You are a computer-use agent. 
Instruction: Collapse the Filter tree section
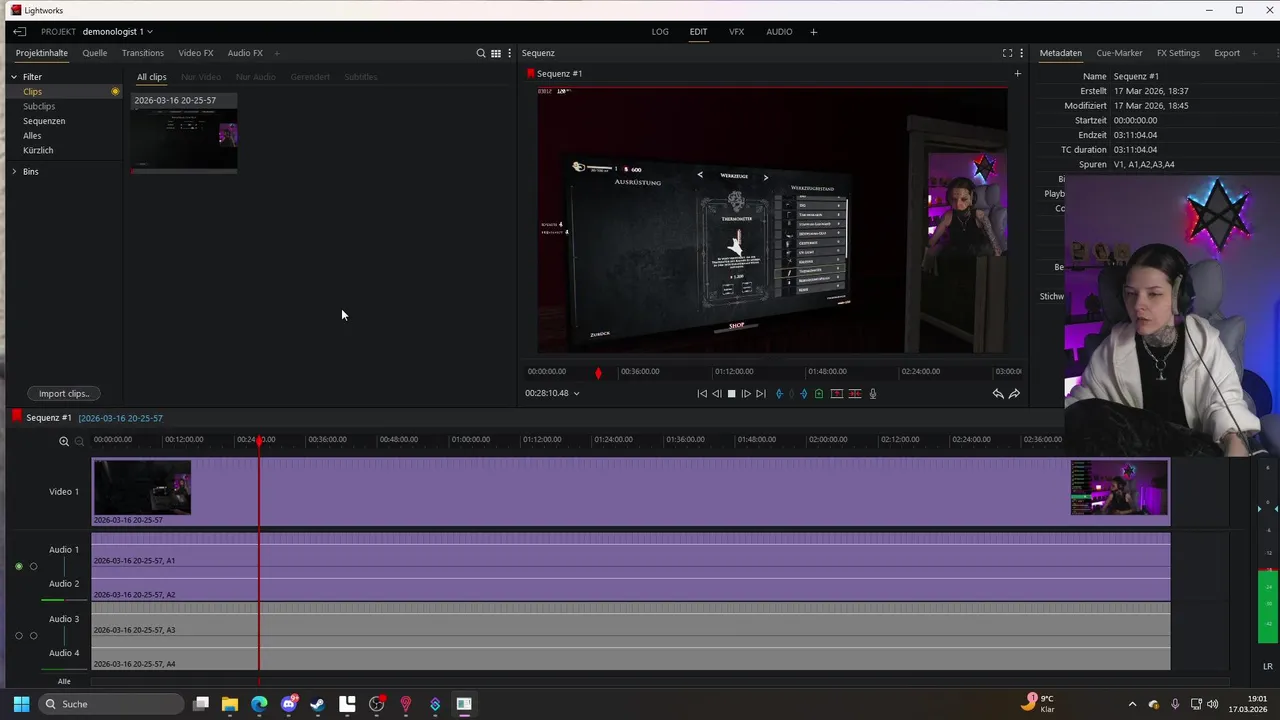tap(15, 77)
